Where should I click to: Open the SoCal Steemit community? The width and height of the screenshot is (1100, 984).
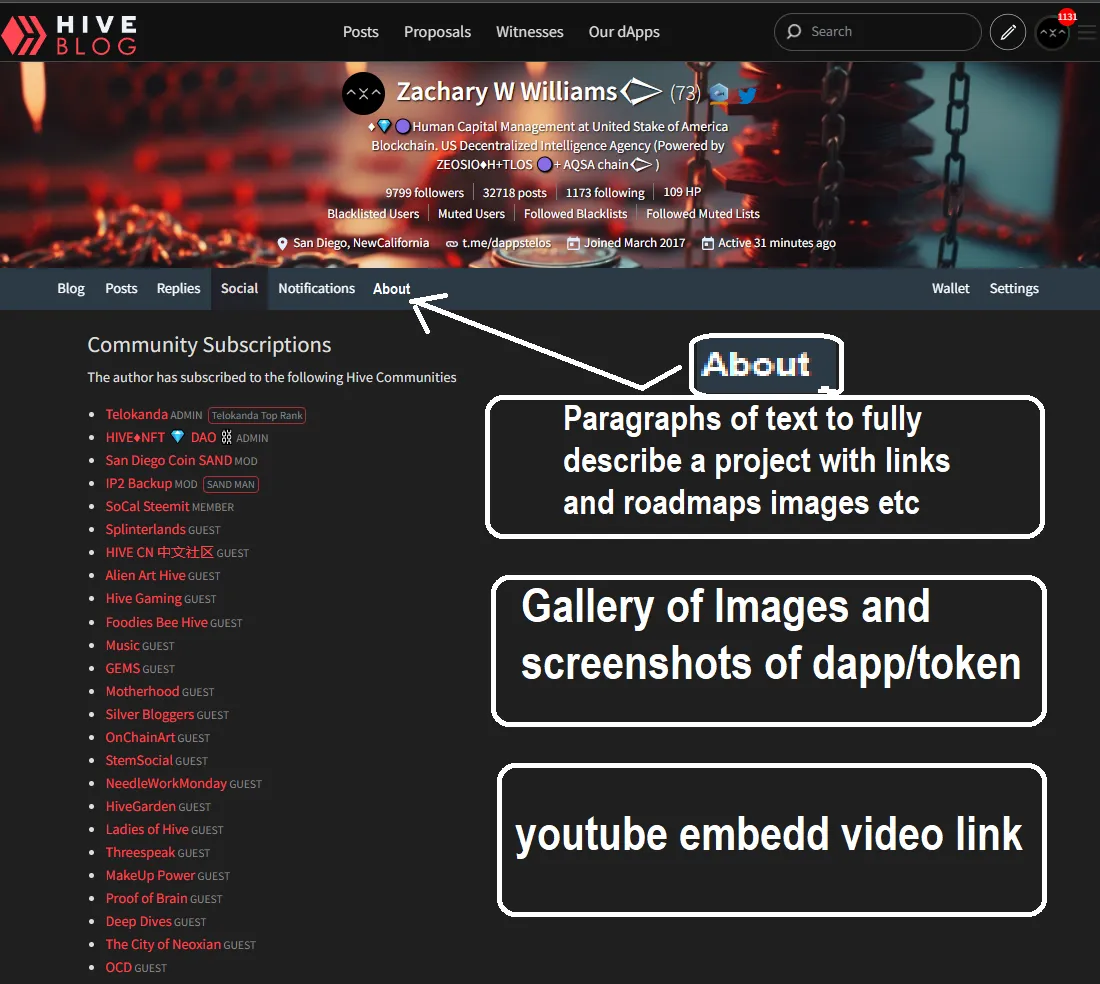pyautogui.click(x=147, y=506)
